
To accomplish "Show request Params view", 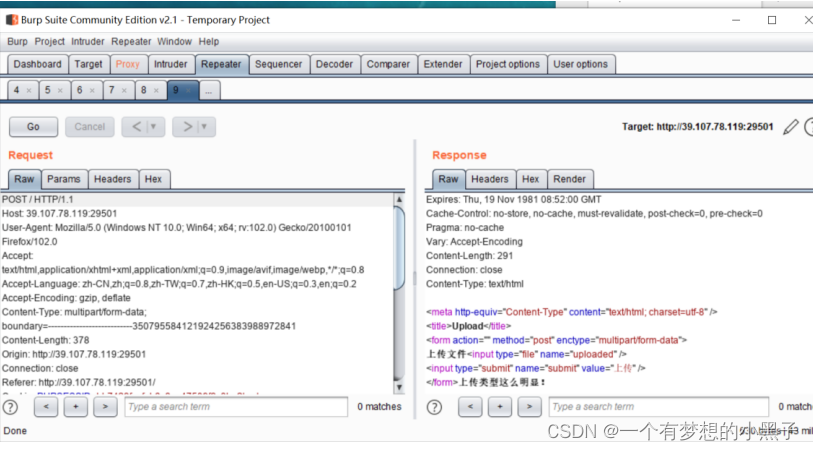I will pyautogui.click(x=64, y=179).
